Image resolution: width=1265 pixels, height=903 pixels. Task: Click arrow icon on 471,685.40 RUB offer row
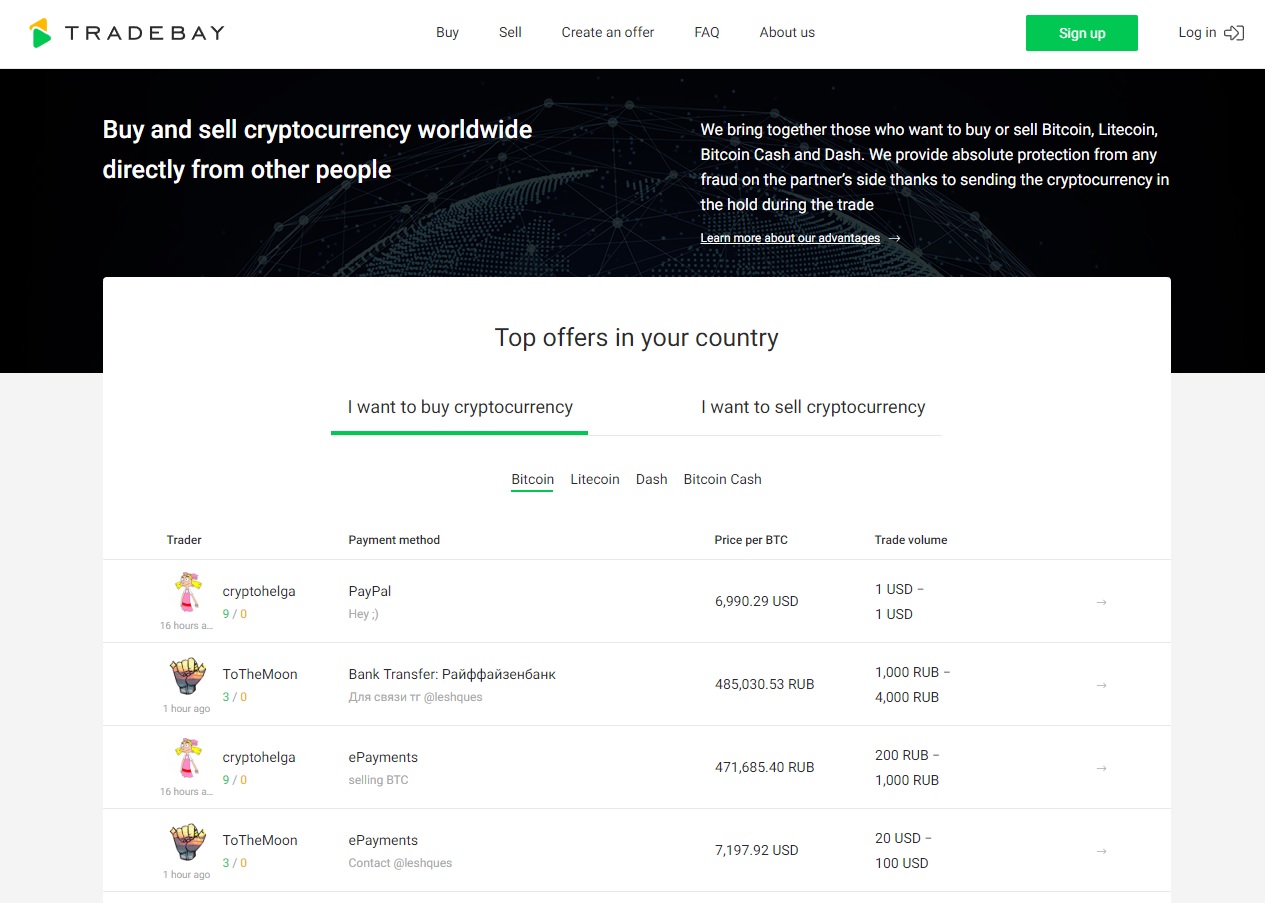1101,768
